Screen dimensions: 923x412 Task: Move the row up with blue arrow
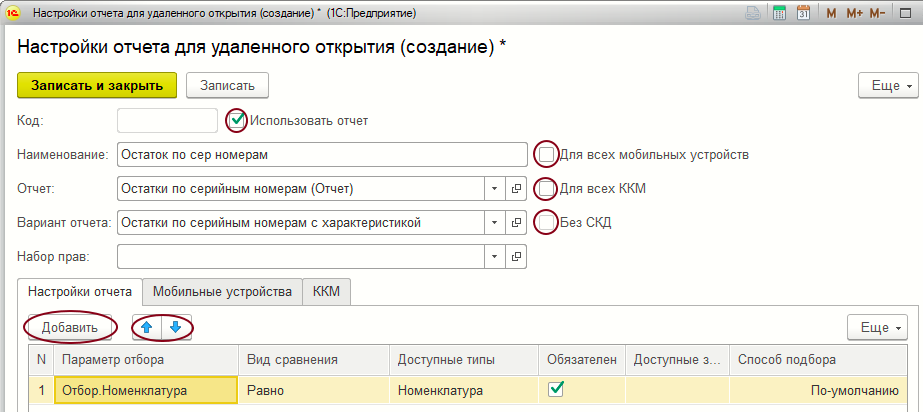click(x=147, y=327)
